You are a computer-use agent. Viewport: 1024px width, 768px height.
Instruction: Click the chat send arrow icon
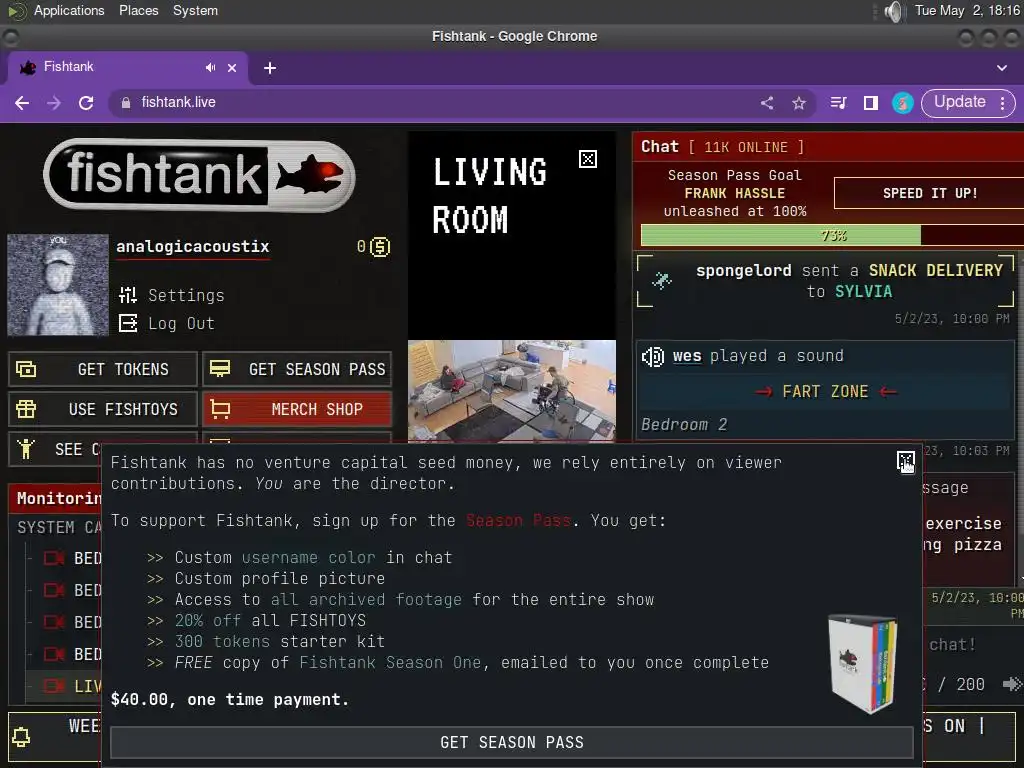pos(1012,684)
